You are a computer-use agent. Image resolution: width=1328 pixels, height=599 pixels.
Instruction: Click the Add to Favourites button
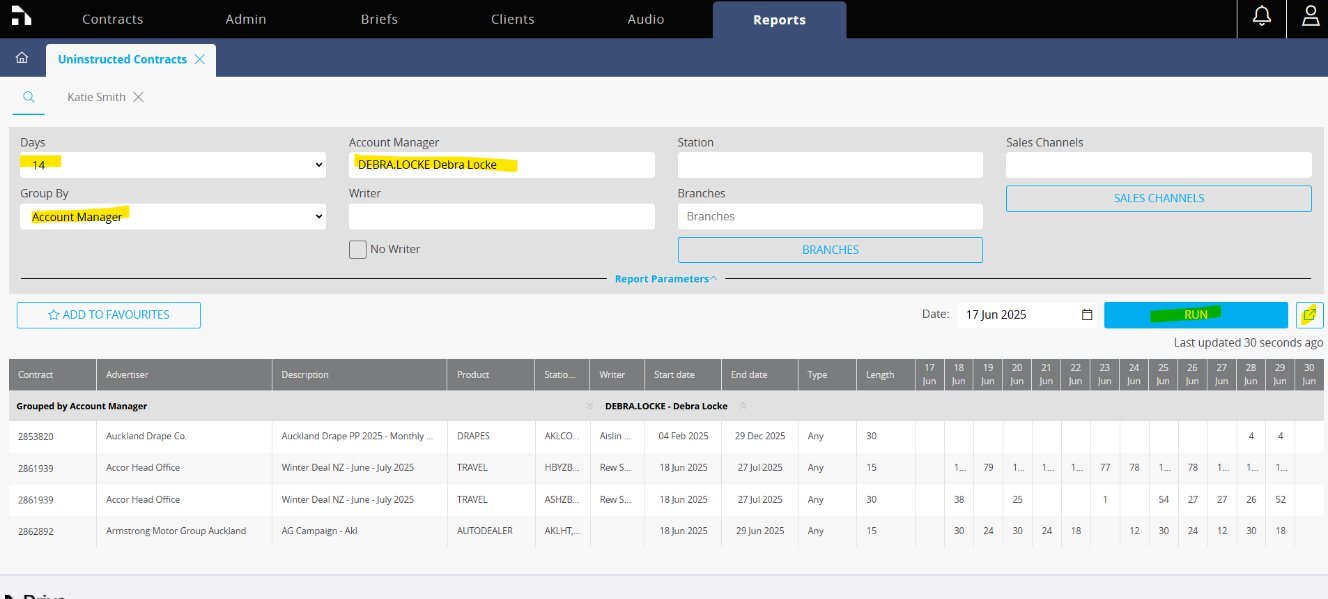coord(109,315)
